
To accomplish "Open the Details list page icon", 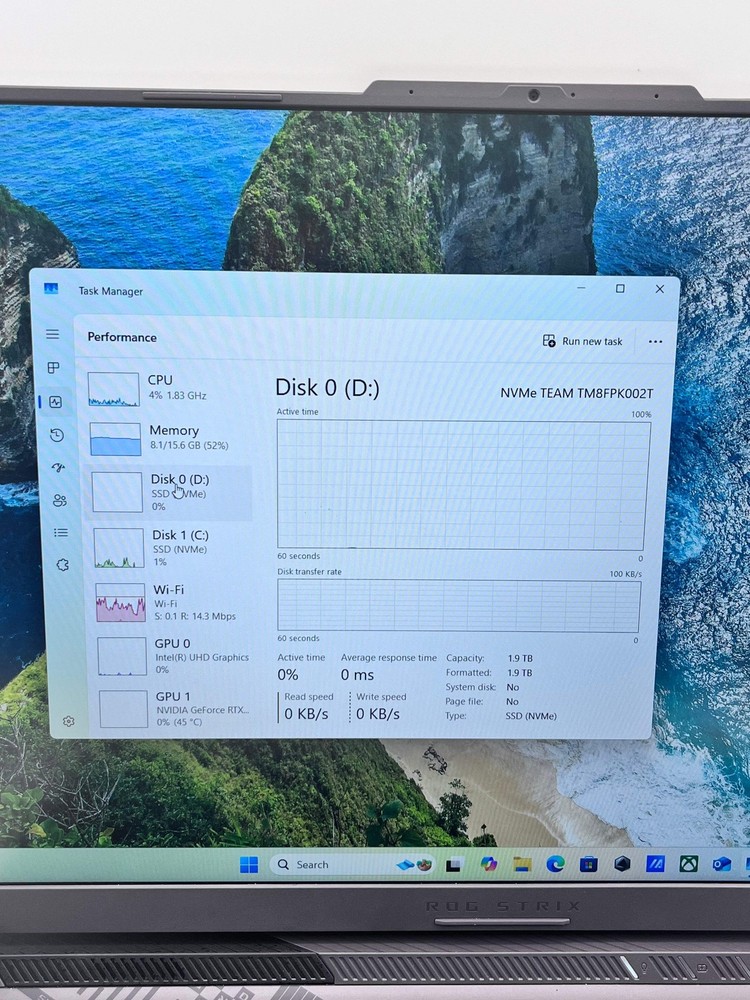I will point(61,533).
